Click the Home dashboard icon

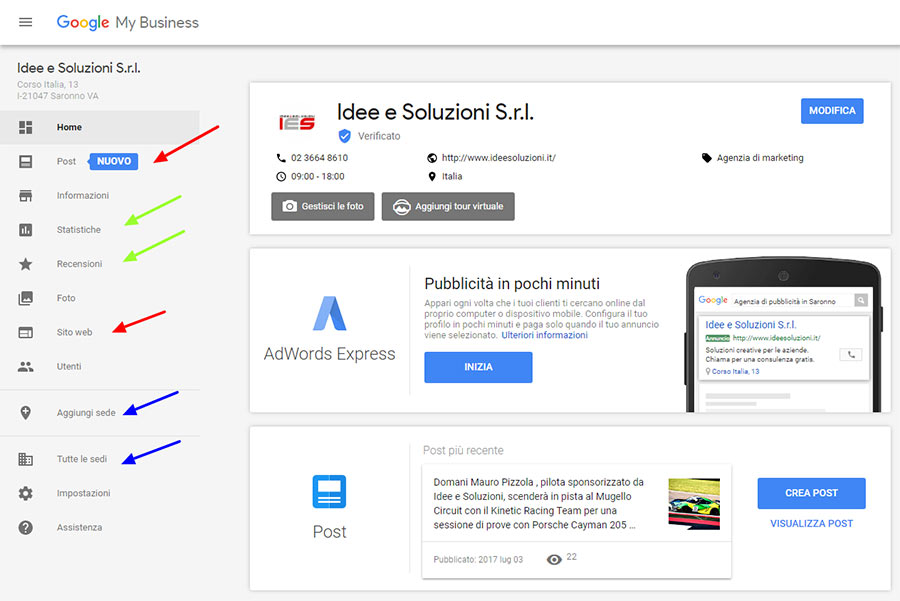25,127
